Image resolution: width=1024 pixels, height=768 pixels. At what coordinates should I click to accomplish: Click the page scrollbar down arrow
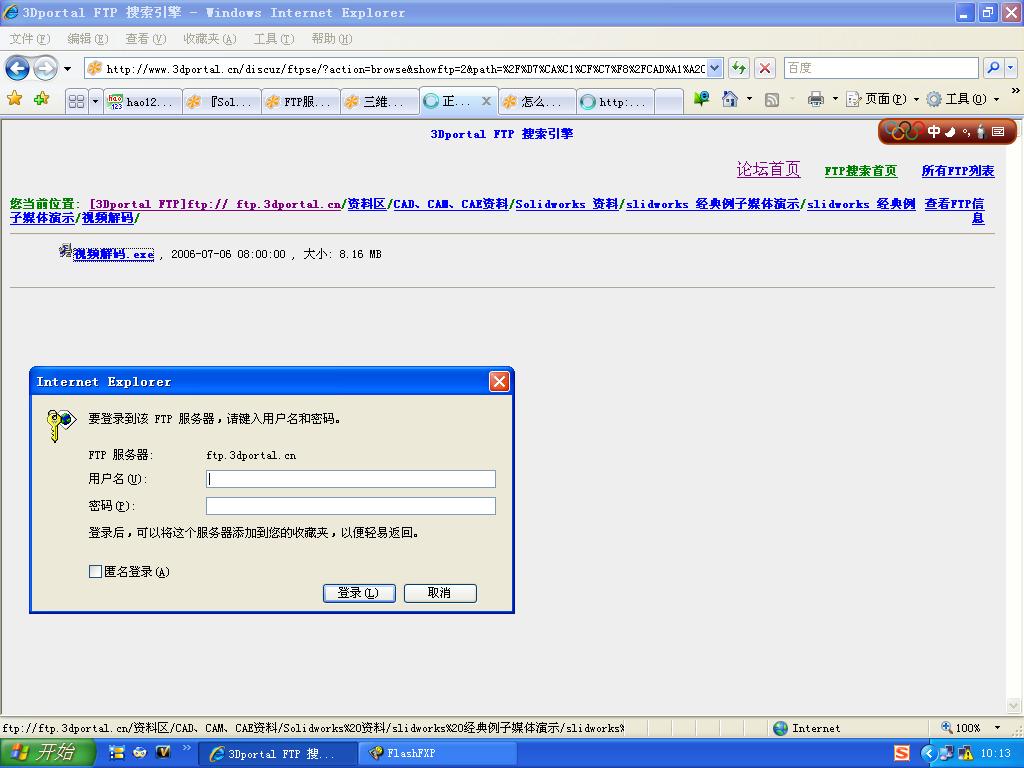click(x=1014, y=706)
